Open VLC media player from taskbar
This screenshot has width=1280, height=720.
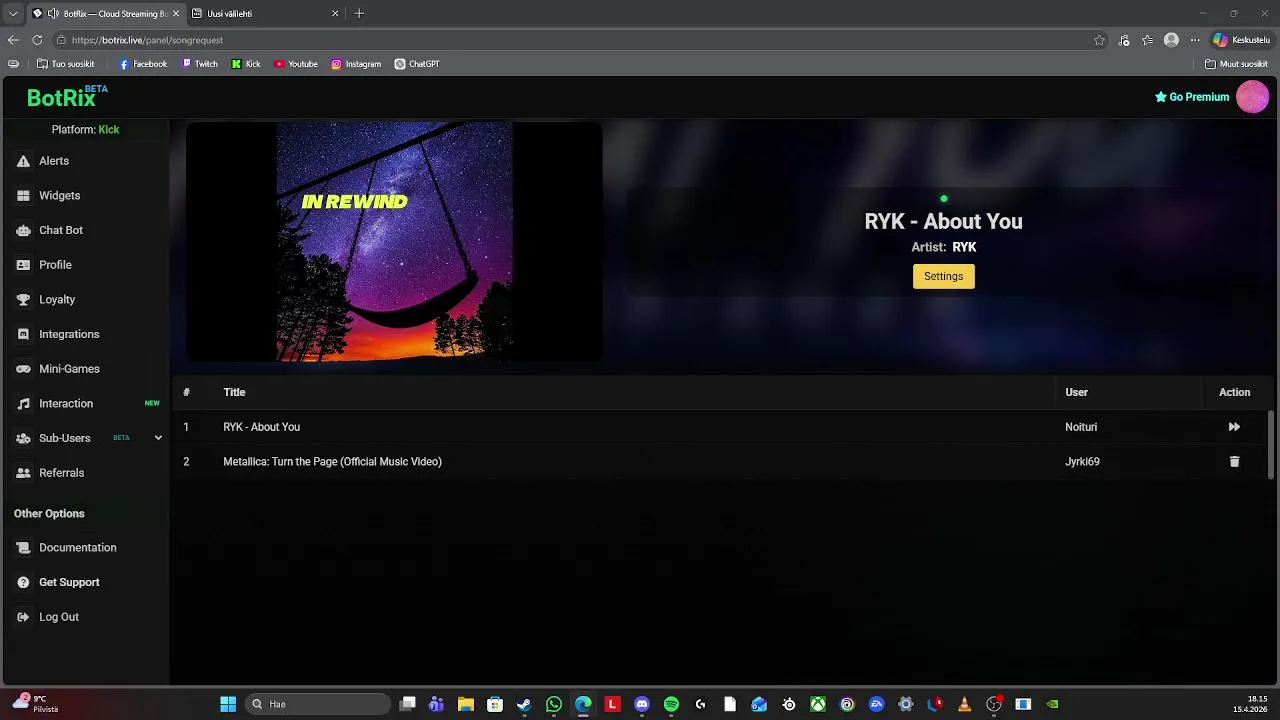point(964,705)
